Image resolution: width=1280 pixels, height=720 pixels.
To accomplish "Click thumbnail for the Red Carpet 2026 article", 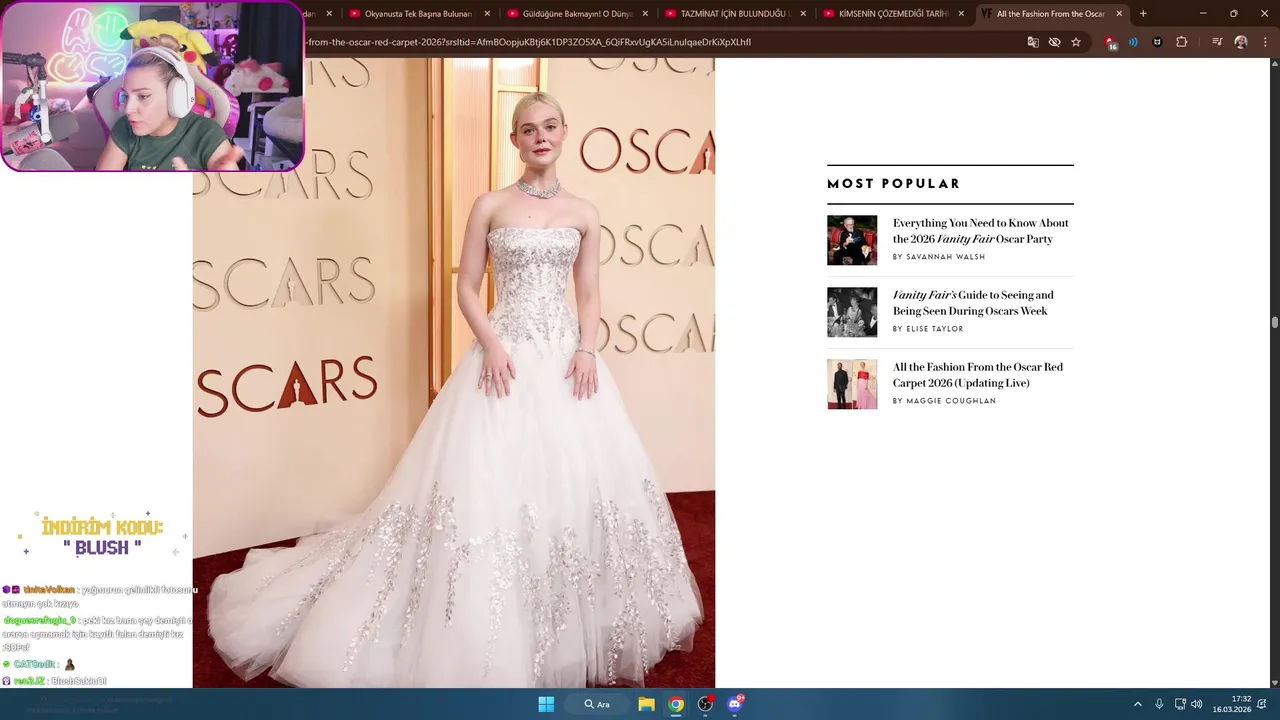I will click(x=852, y=384).
